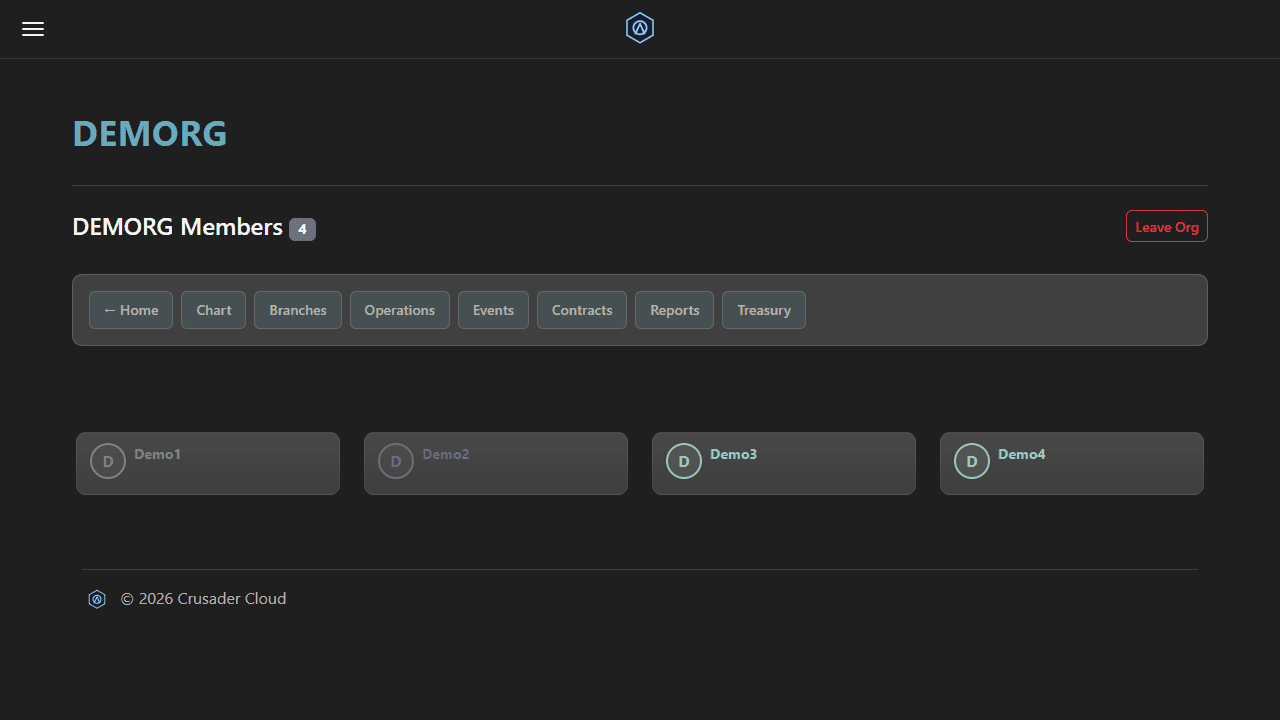
Task: Click the member count badge showing 4
Action: 302,229
